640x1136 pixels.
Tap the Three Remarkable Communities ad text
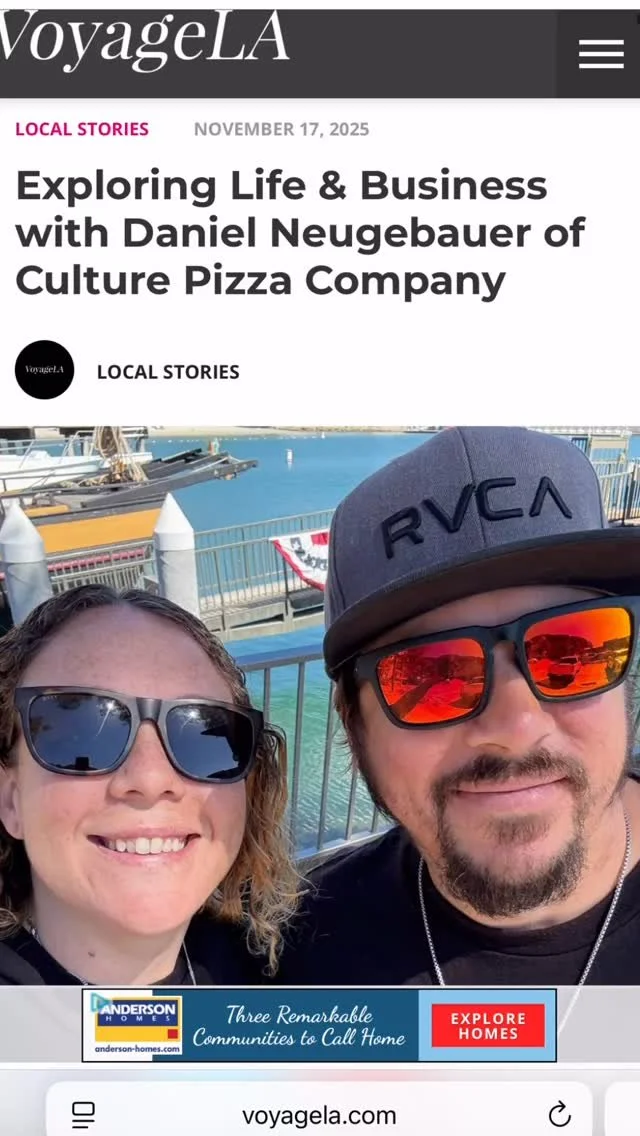tap(299, 1025)
